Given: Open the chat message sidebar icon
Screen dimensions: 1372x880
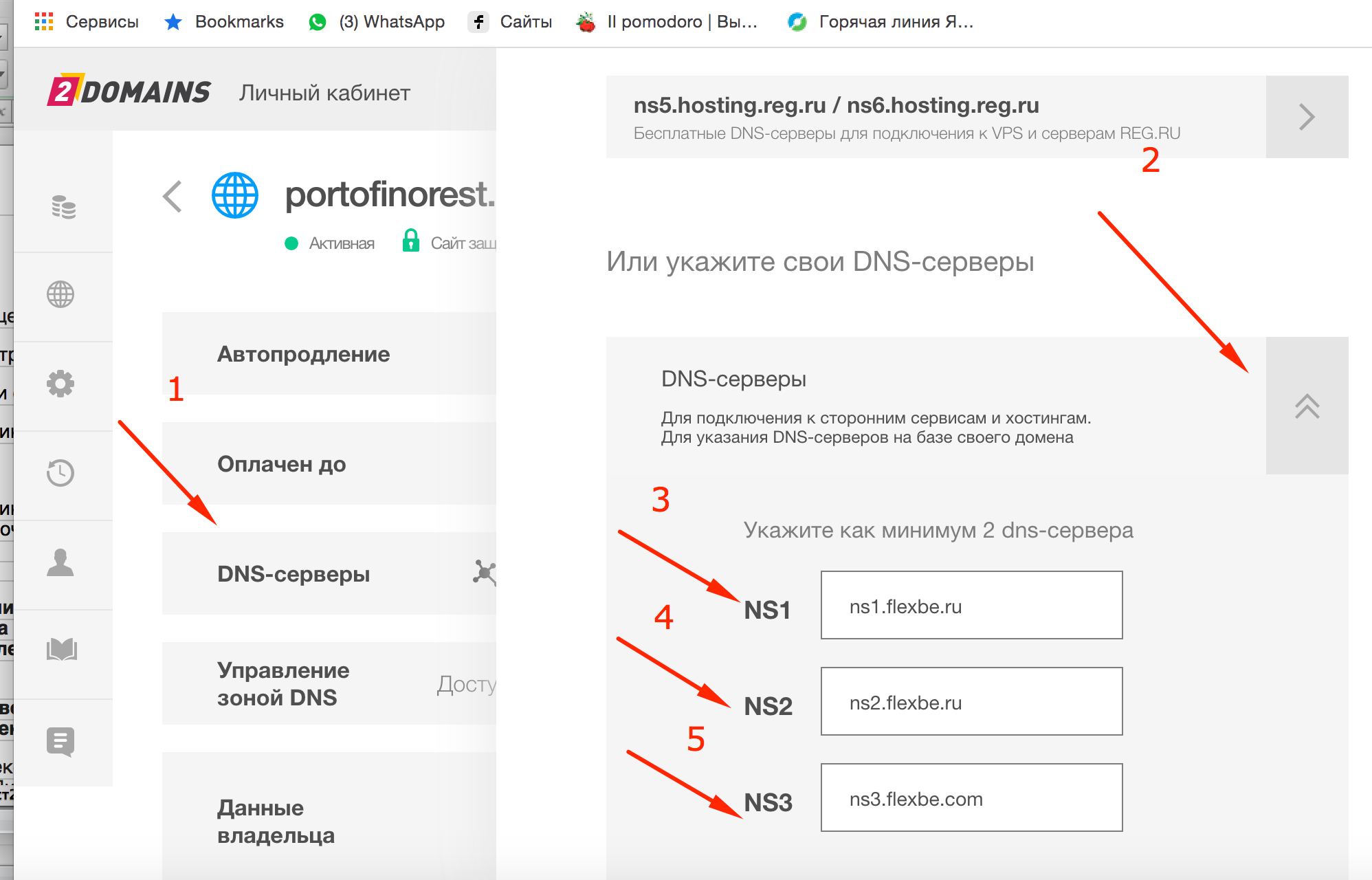Looking at the screenshot, I should (60, 742).
